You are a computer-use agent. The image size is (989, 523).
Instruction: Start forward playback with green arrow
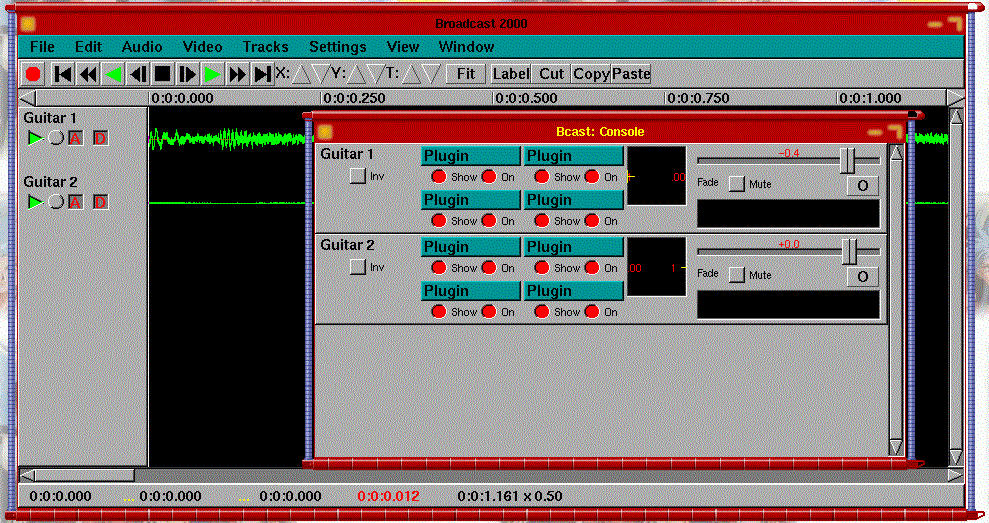pos(212,73)
